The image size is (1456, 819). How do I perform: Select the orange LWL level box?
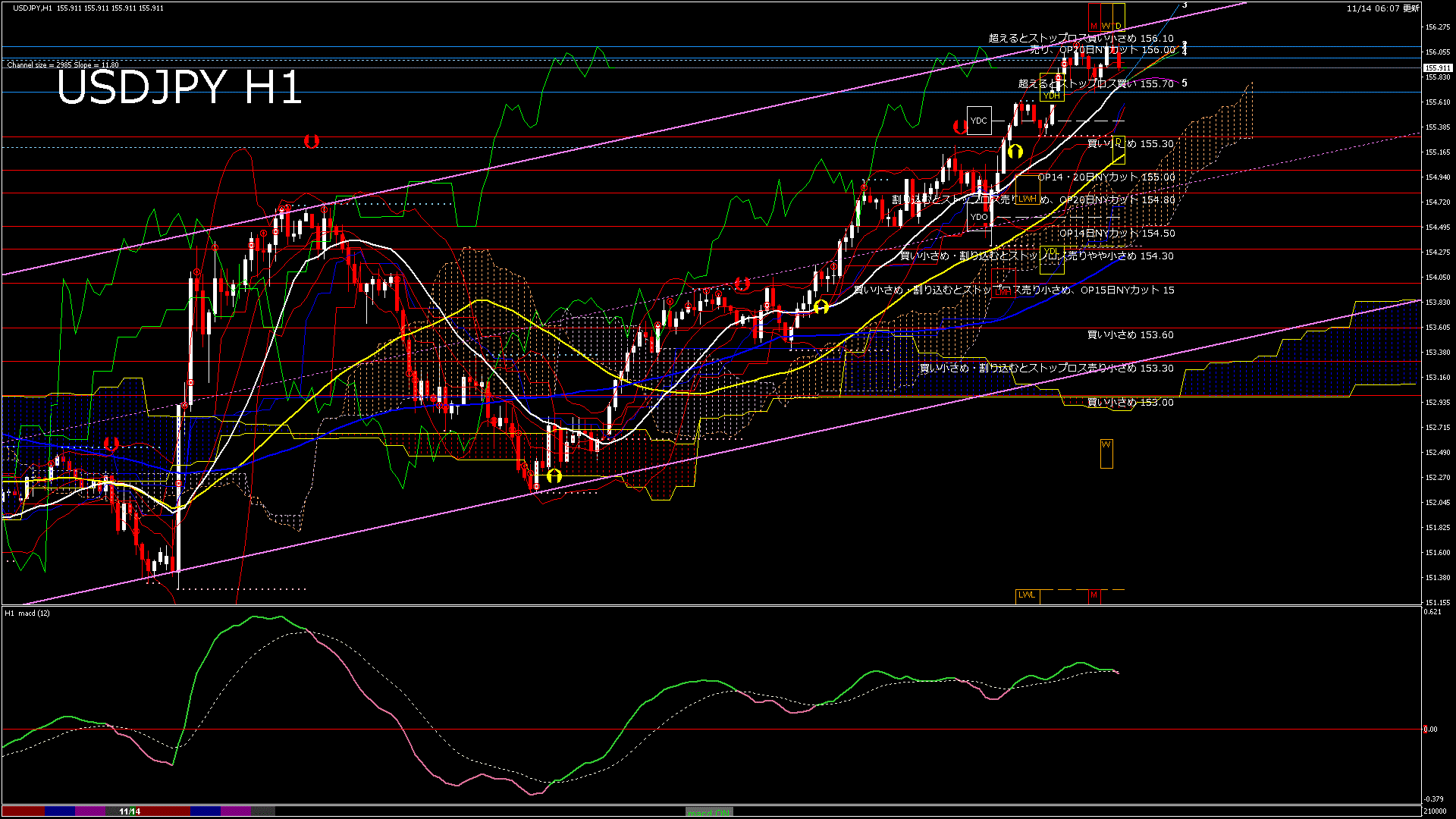coord(1027,595)
